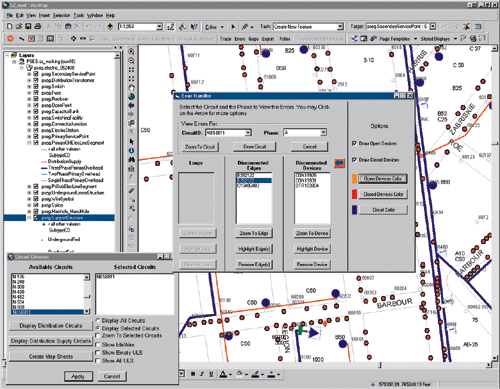This screenshot has height=389, width=500.
Task: Check Show Empty ULS option
Action: coord(98,352)
